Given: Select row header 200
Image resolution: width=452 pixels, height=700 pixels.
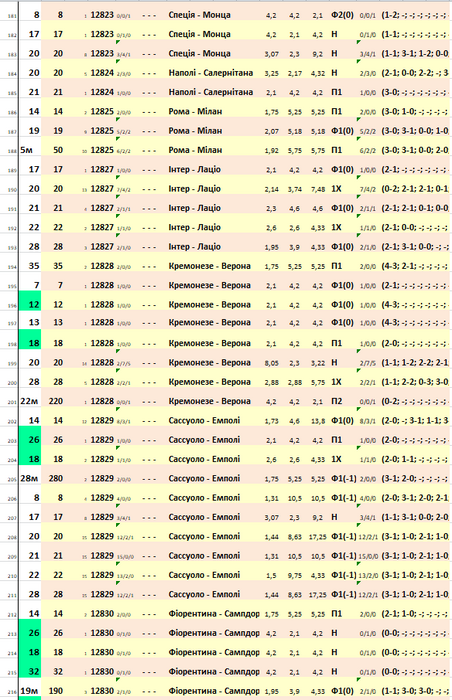Looking at the screenshot, I should (12, 383).
